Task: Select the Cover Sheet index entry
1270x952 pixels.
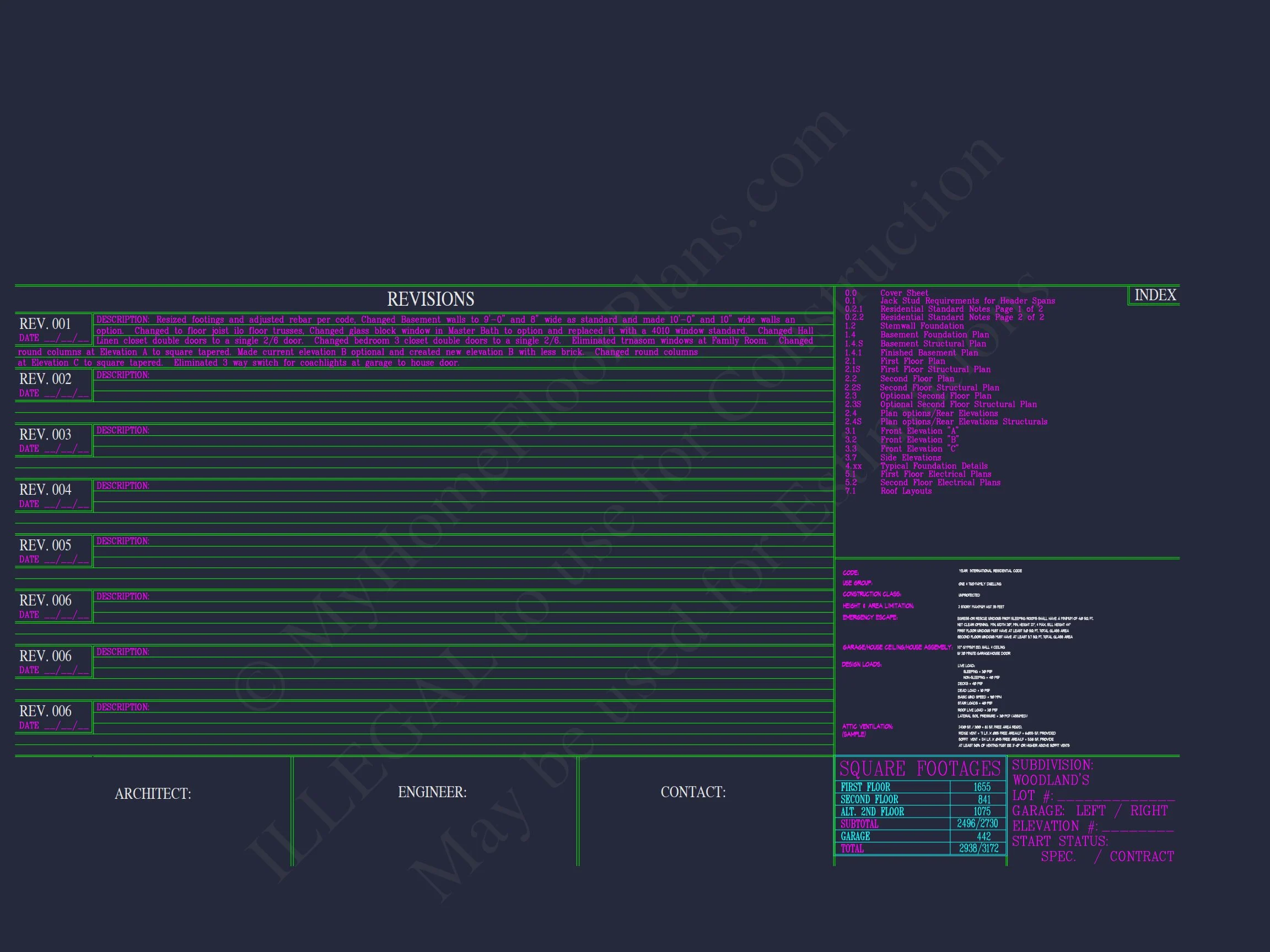Action: 903,293
